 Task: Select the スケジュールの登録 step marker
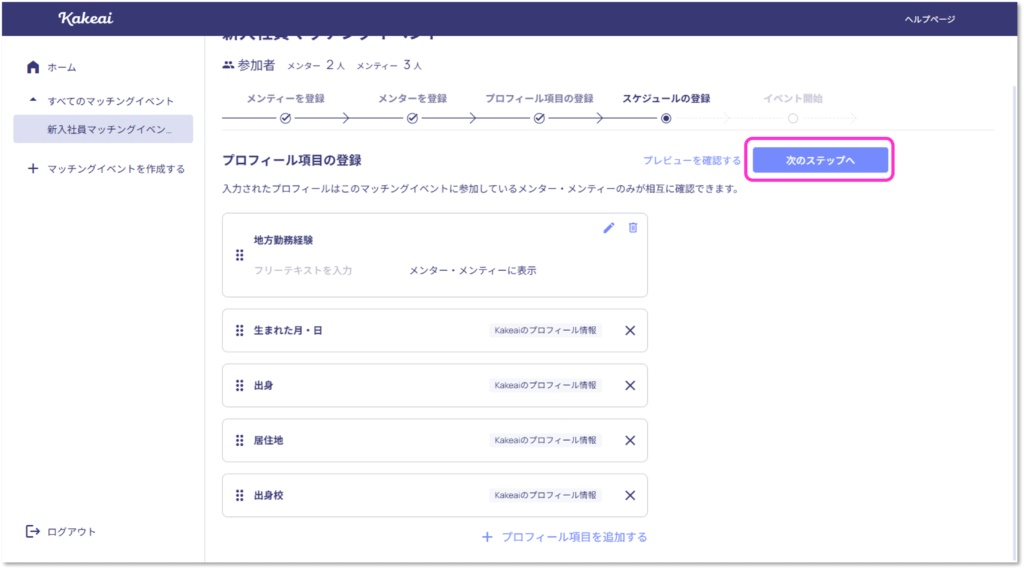pyautogui.click(x=666, y=118)
